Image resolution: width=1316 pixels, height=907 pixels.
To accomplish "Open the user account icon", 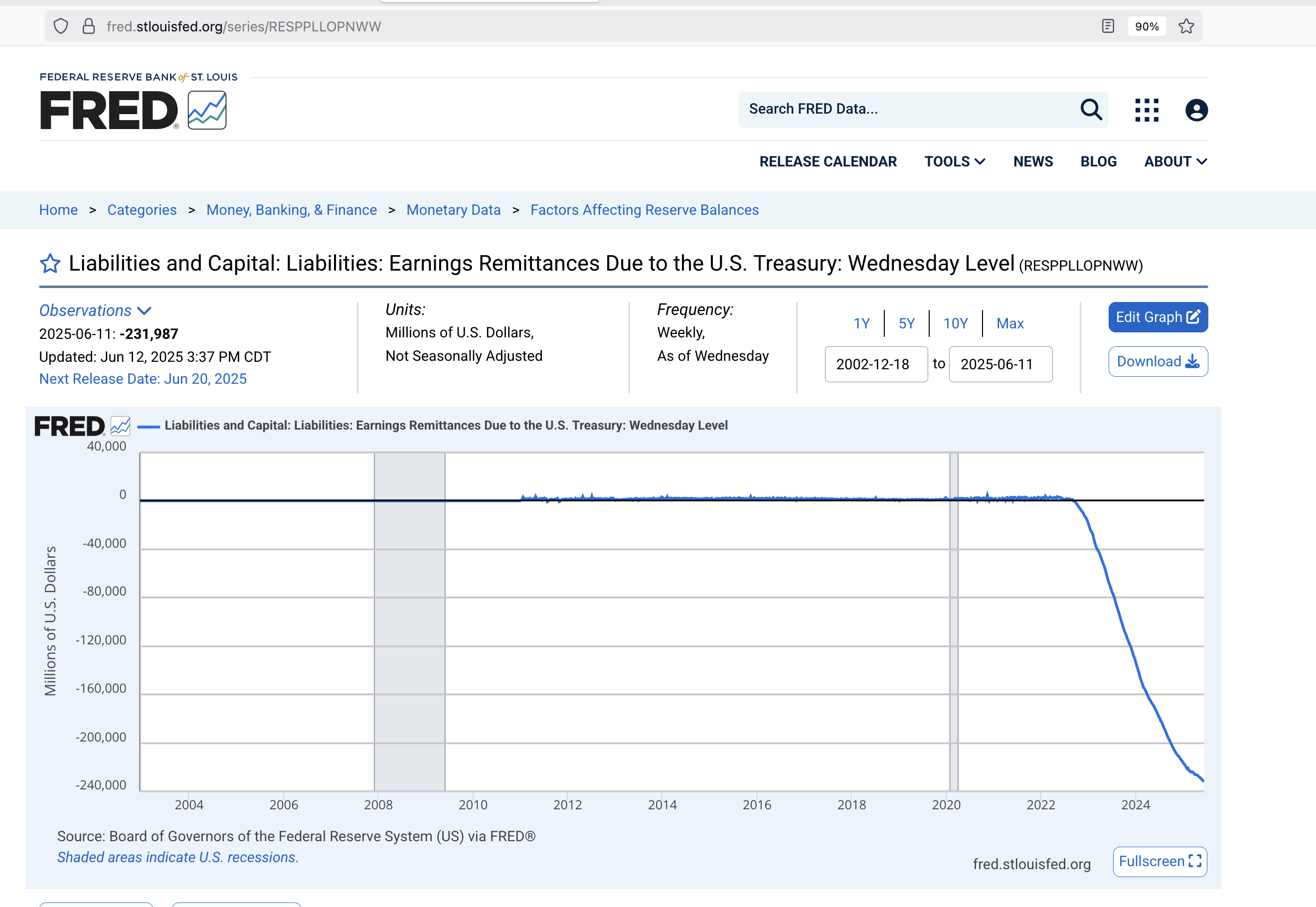I will (1196, 110).
